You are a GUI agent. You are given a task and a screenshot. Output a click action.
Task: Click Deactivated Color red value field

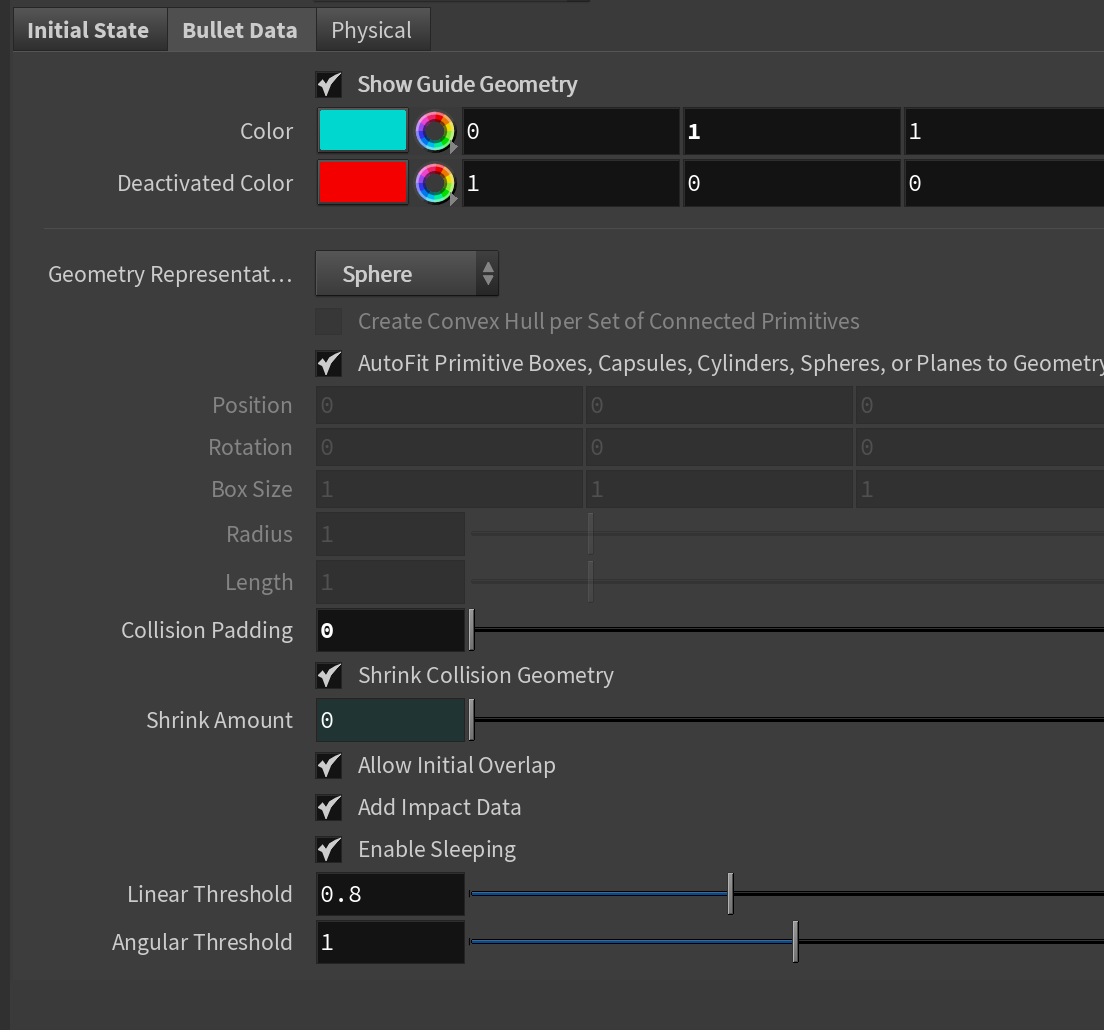click(x=571, y=184)
